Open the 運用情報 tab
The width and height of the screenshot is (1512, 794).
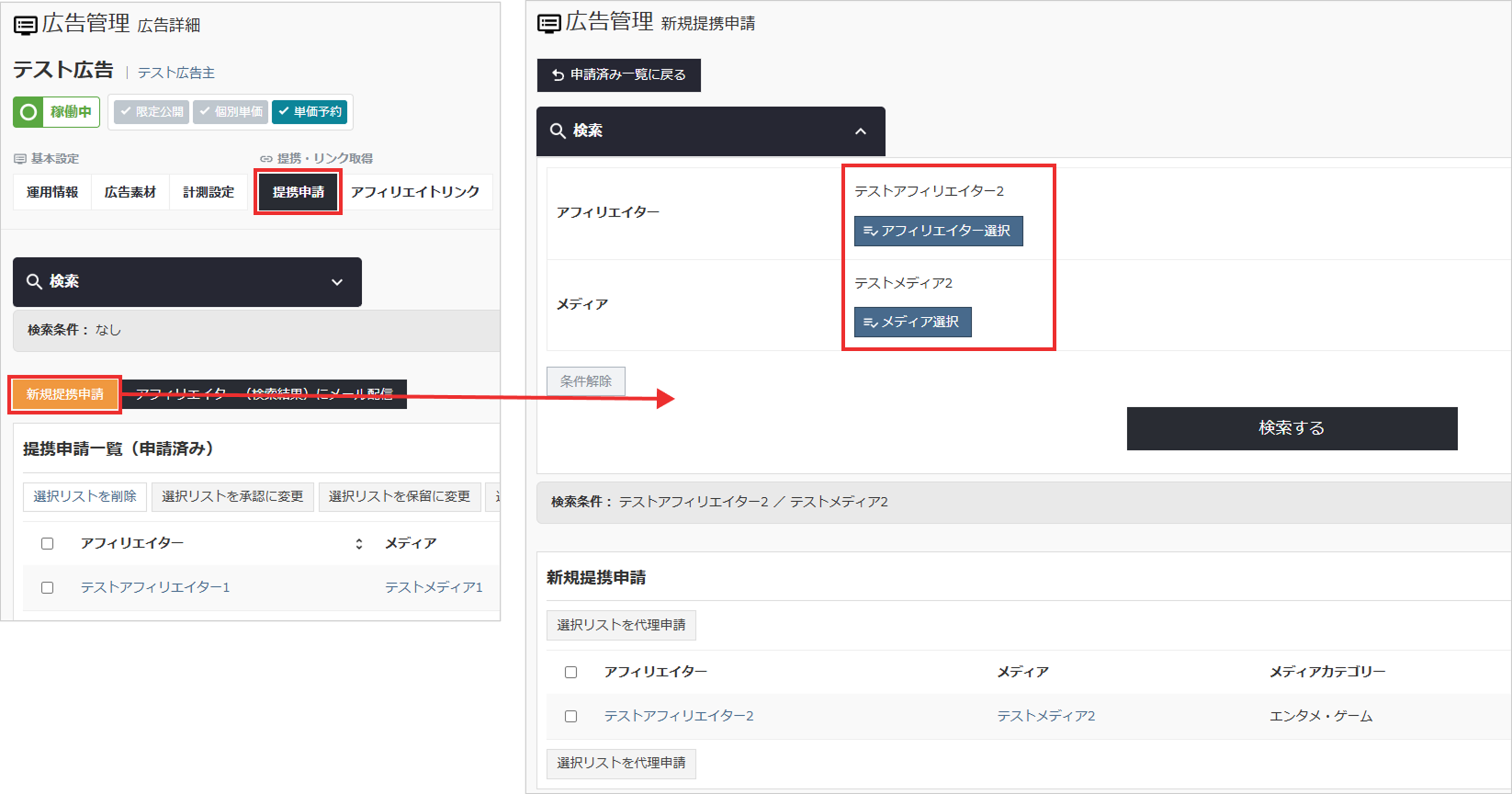52,192
